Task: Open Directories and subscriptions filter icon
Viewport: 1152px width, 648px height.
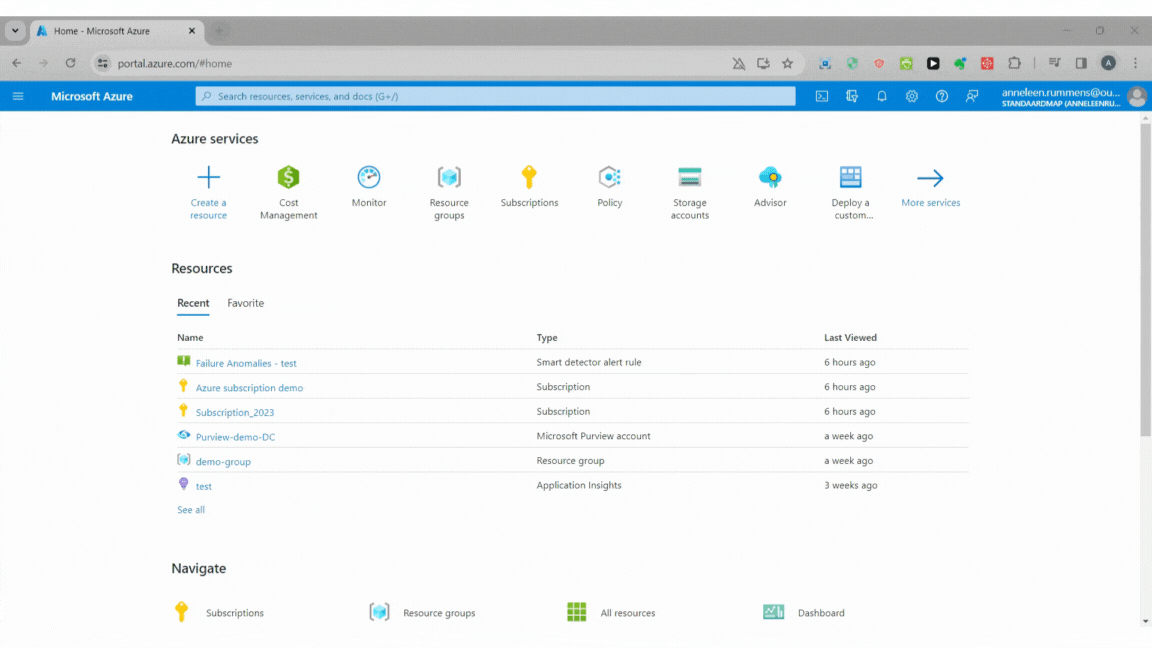Action: (x=852, y=96)
